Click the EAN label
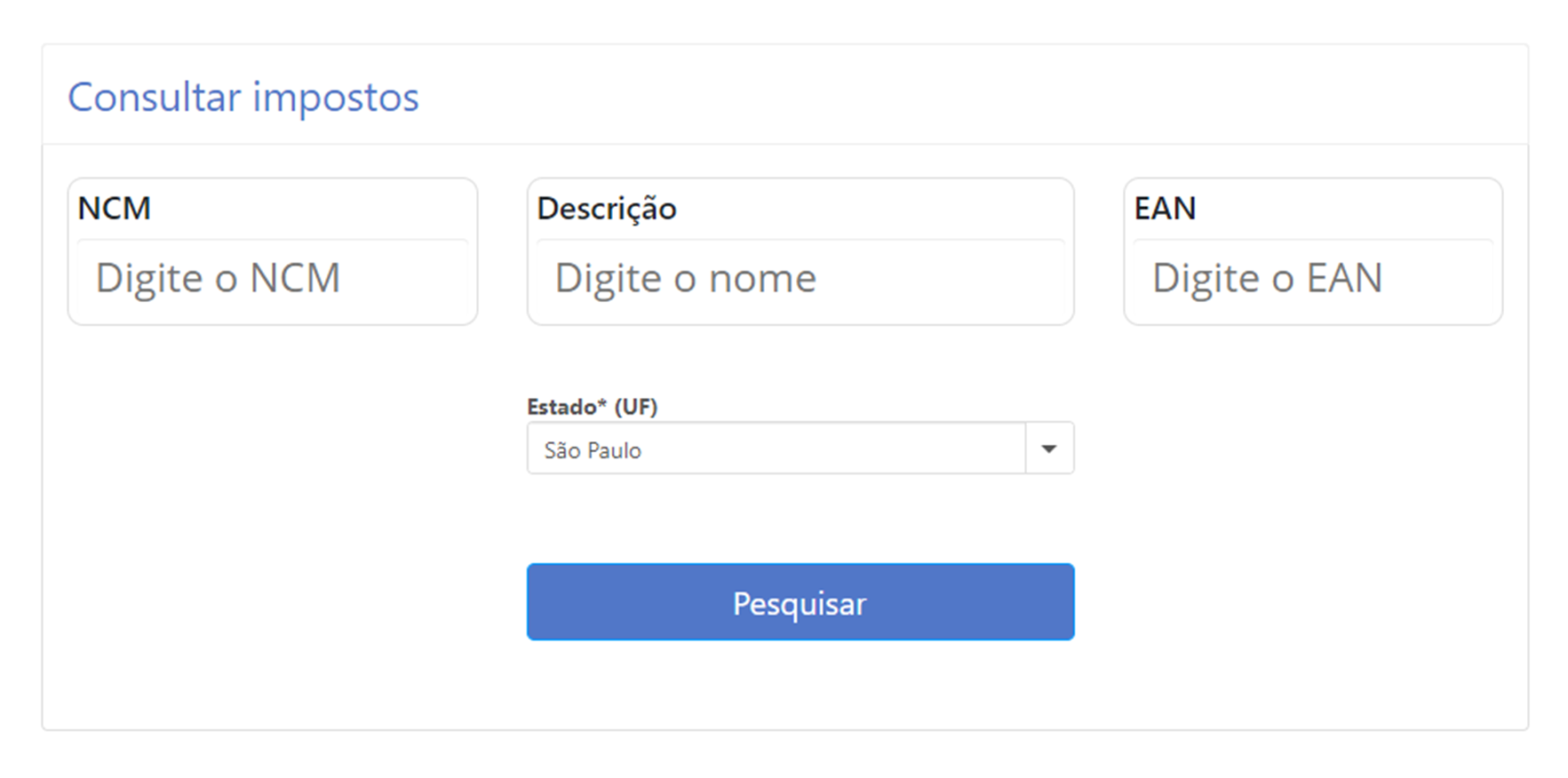Screen dimensions: 1568x778 pyautogui.click(x=1164, y=209)
